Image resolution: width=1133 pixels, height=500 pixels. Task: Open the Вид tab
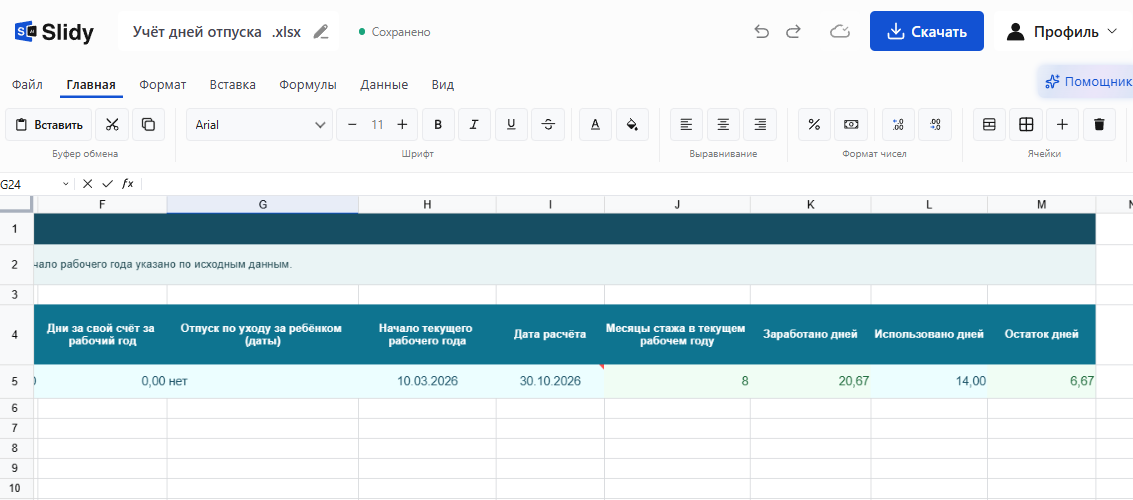pos(443,85)
